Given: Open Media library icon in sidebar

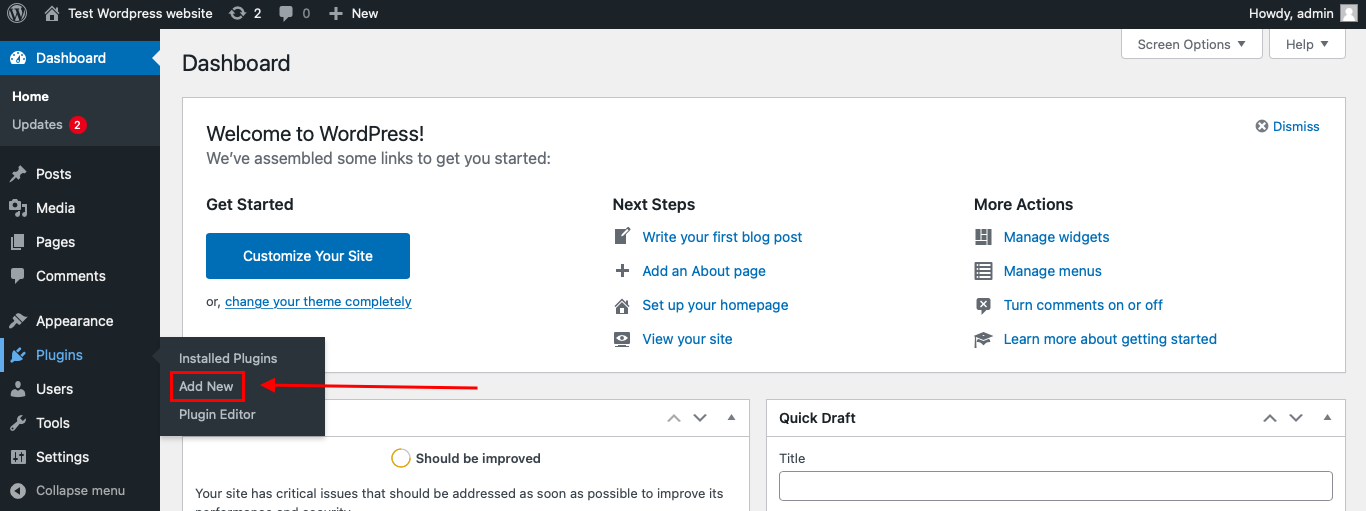Looking at the screenshot, I should click(x=18, y=208).
